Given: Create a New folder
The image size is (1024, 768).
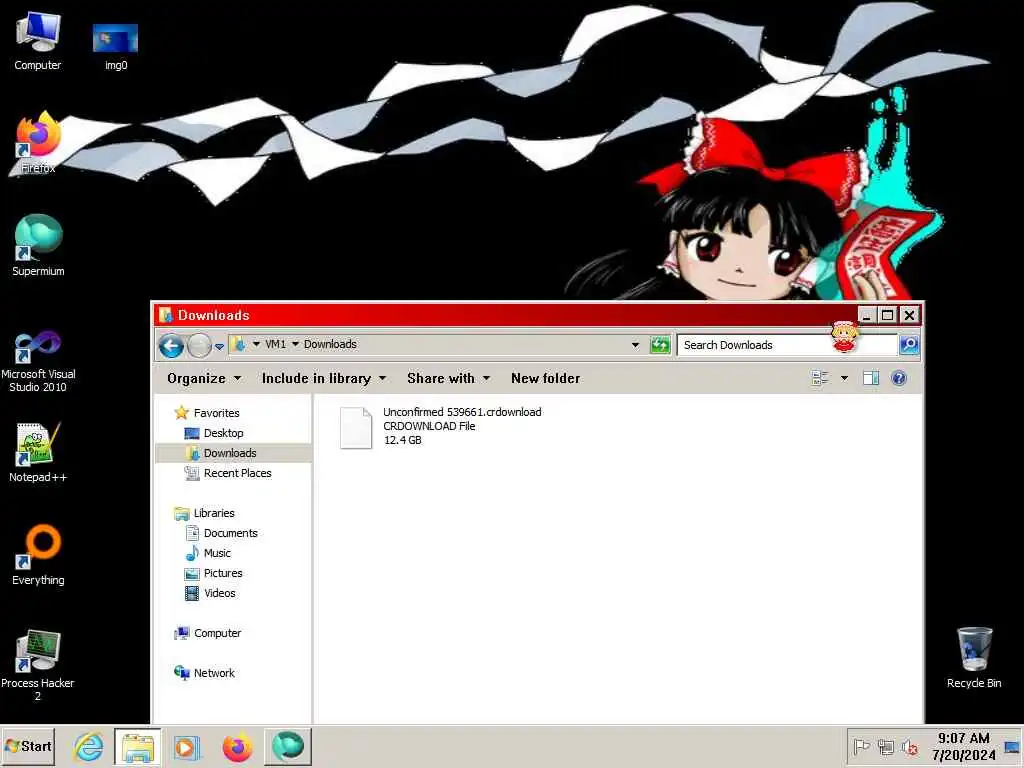Looking at the screenshot, I should pos(545,378).
